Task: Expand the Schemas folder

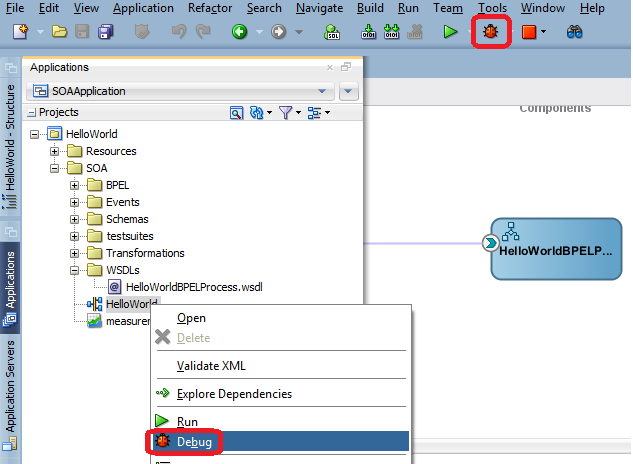Action: tap(74, 219)
